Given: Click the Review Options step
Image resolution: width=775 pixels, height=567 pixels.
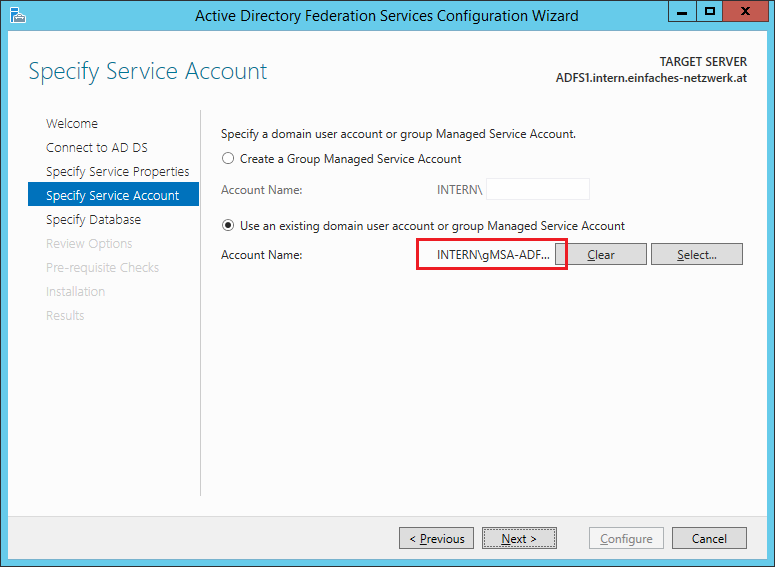Looking at the screenshot, I should pos(89,244).
